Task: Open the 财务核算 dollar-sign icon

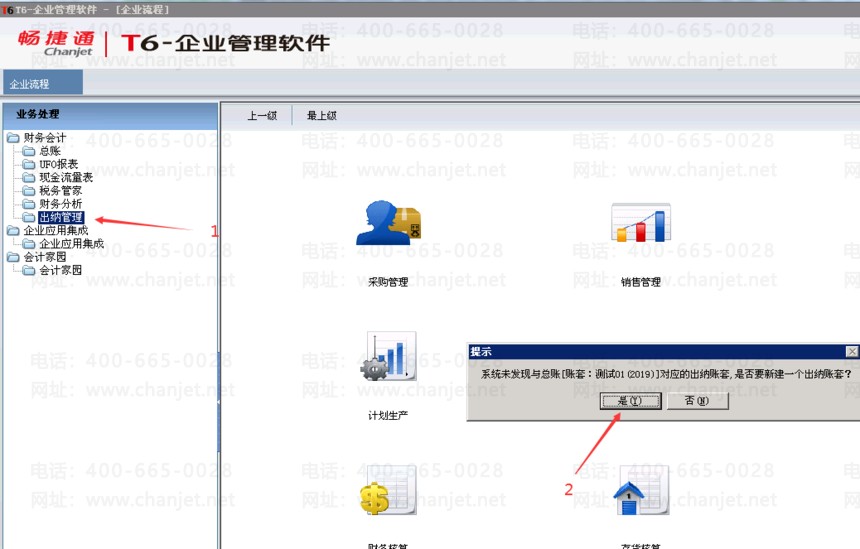Action: pyautogui.click(x=388, y=490)
